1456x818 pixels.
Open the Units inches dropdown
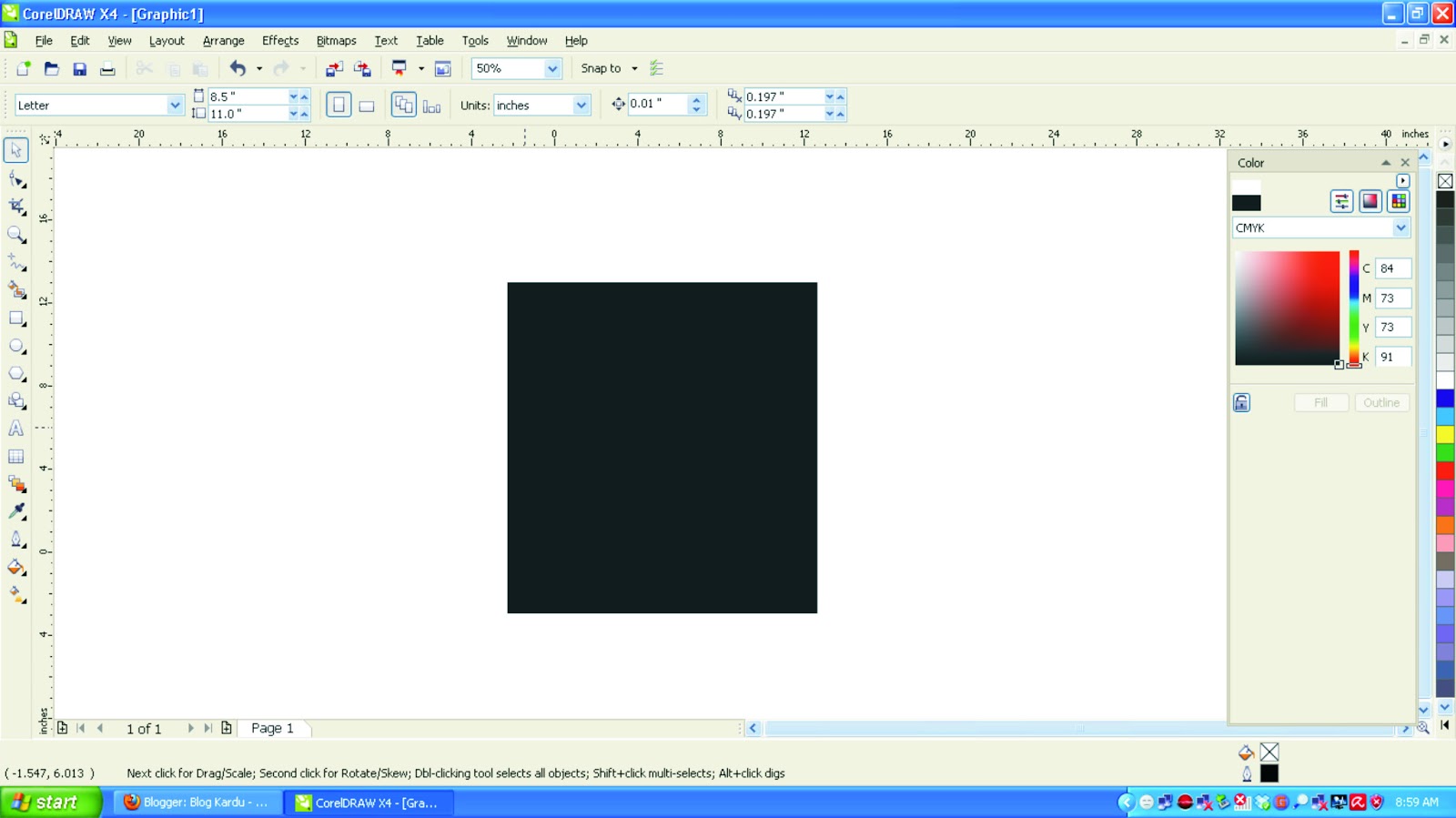(581, 106)
